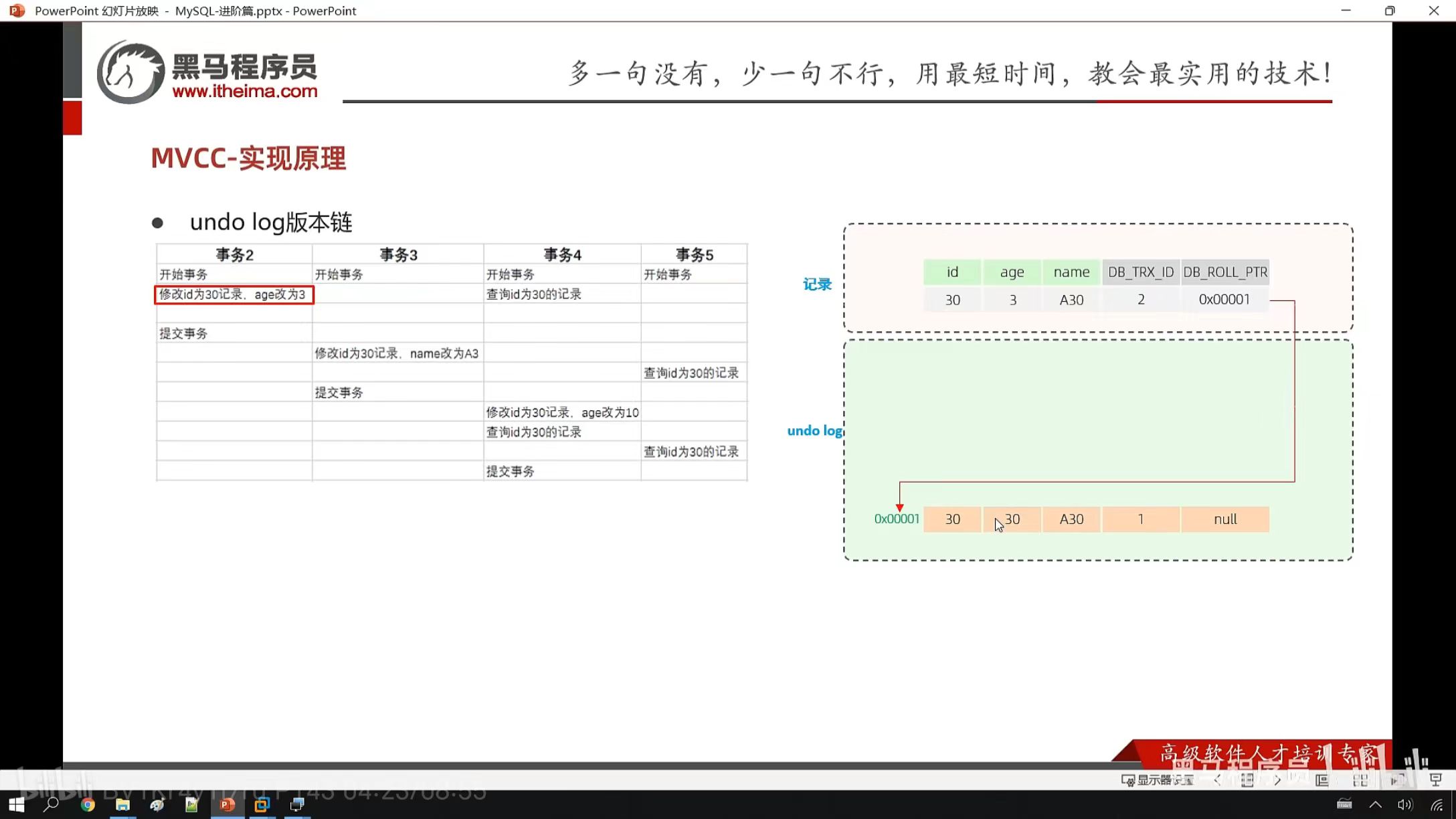Open remote desktop monitors taskbar icon

click(x=297, y=805)
